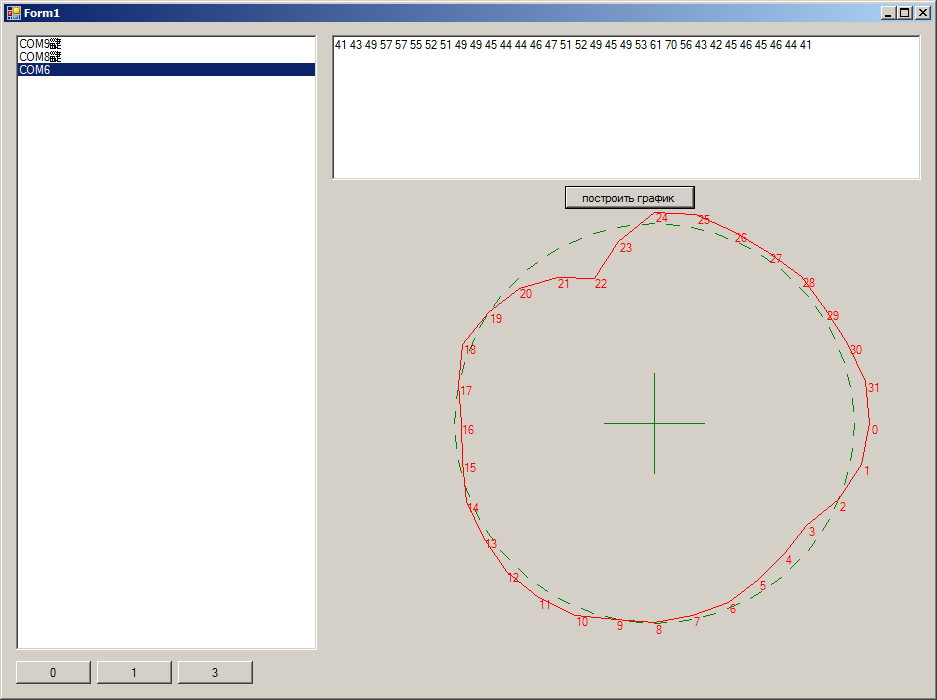Minimize the Form1 window

click(x=889, y=13)
